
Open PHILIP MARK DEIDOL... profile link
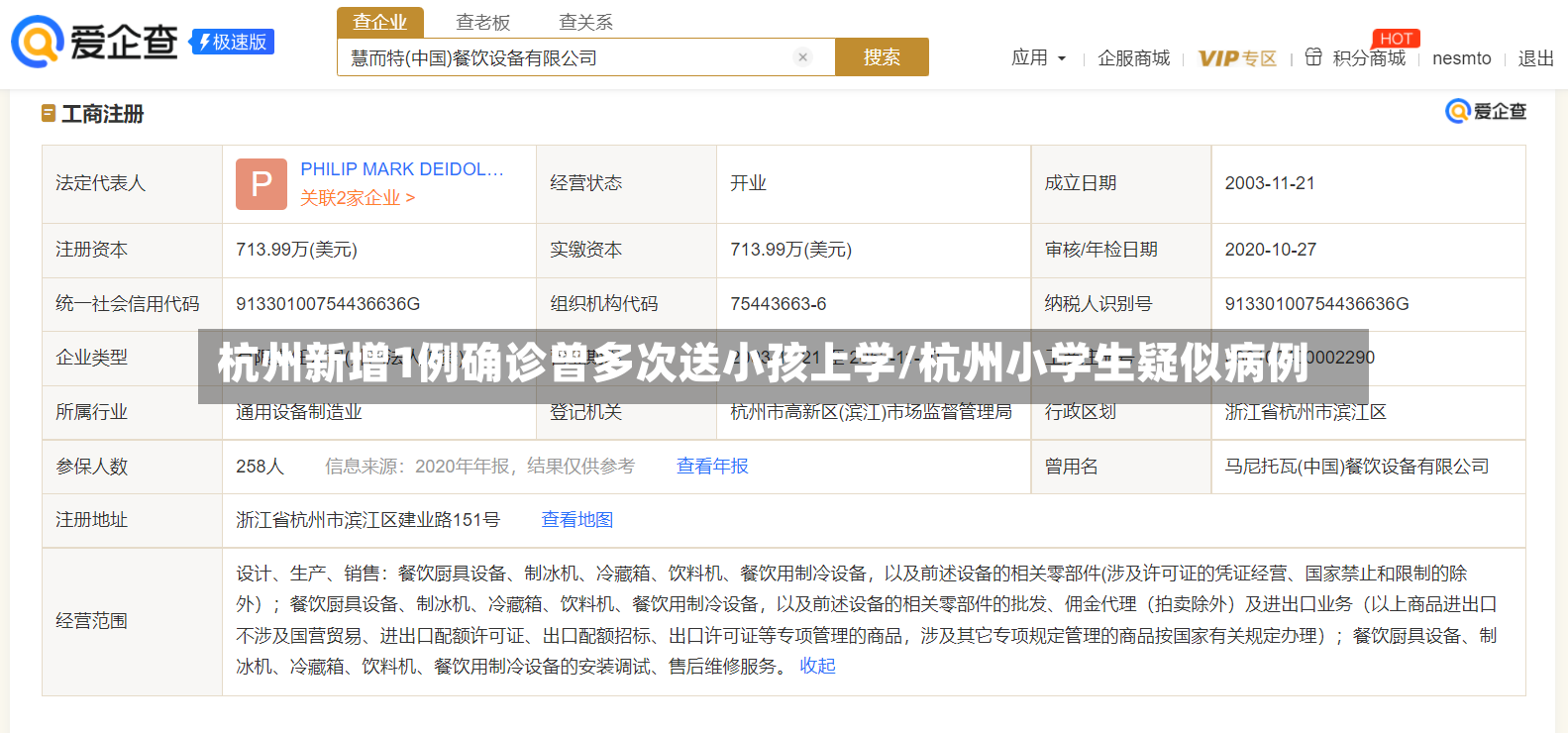[402, 169]
